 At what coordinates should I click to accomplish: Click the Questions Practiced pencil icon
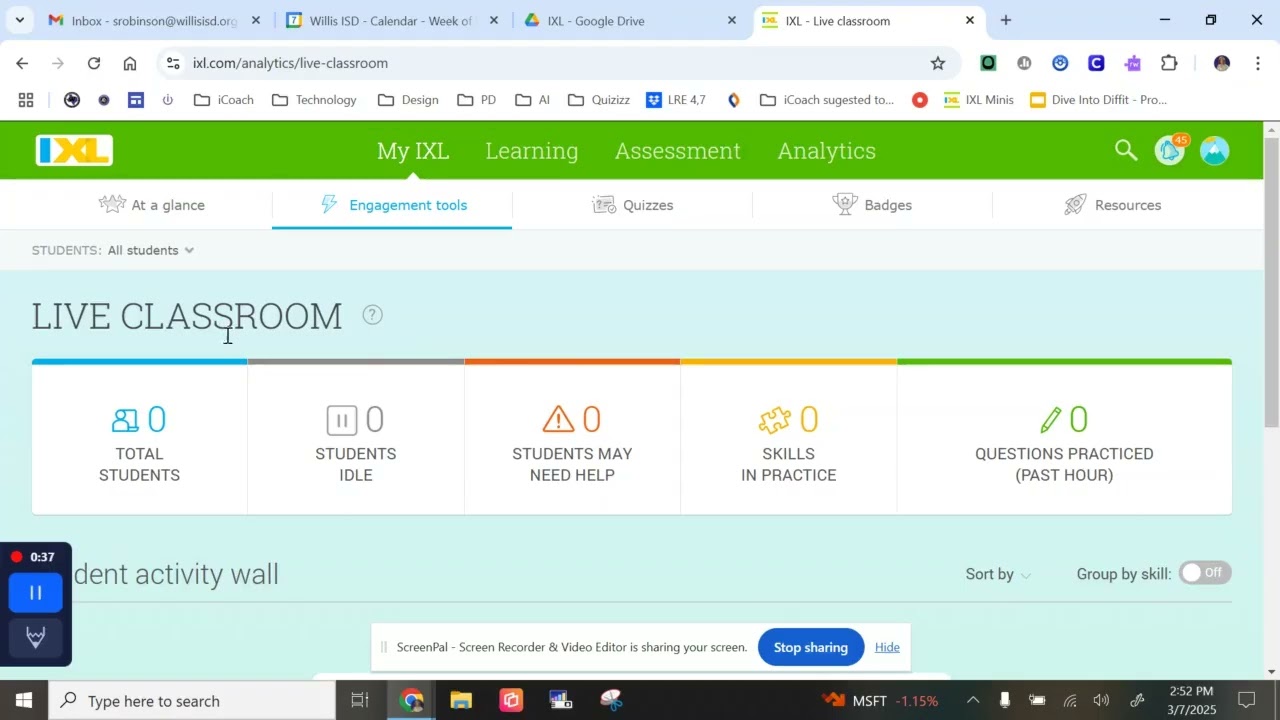click(x=1050, y=419)
